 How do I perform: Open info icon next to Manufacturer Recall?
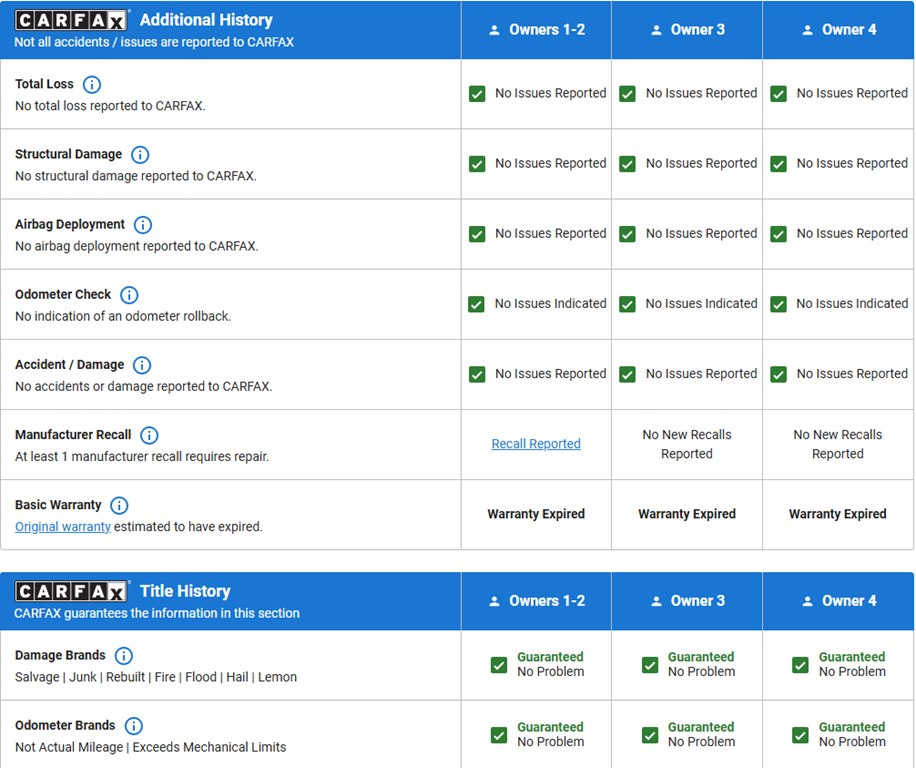(150, 435)
